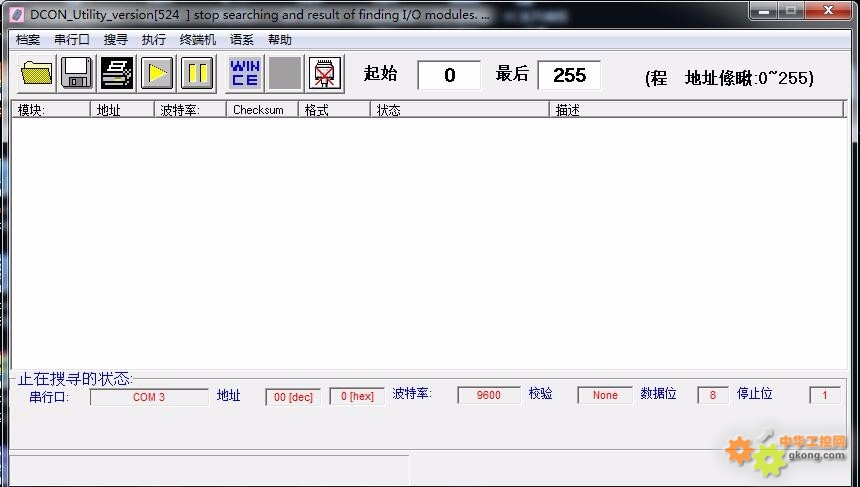Open the 语系 language menu
This screenshot has width=860, height=487.
coord(242,40)
